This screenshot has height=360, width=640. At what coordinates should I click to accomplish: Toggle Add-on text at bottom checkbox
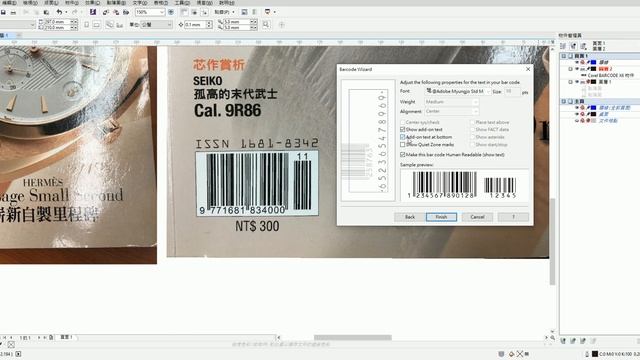403,137
